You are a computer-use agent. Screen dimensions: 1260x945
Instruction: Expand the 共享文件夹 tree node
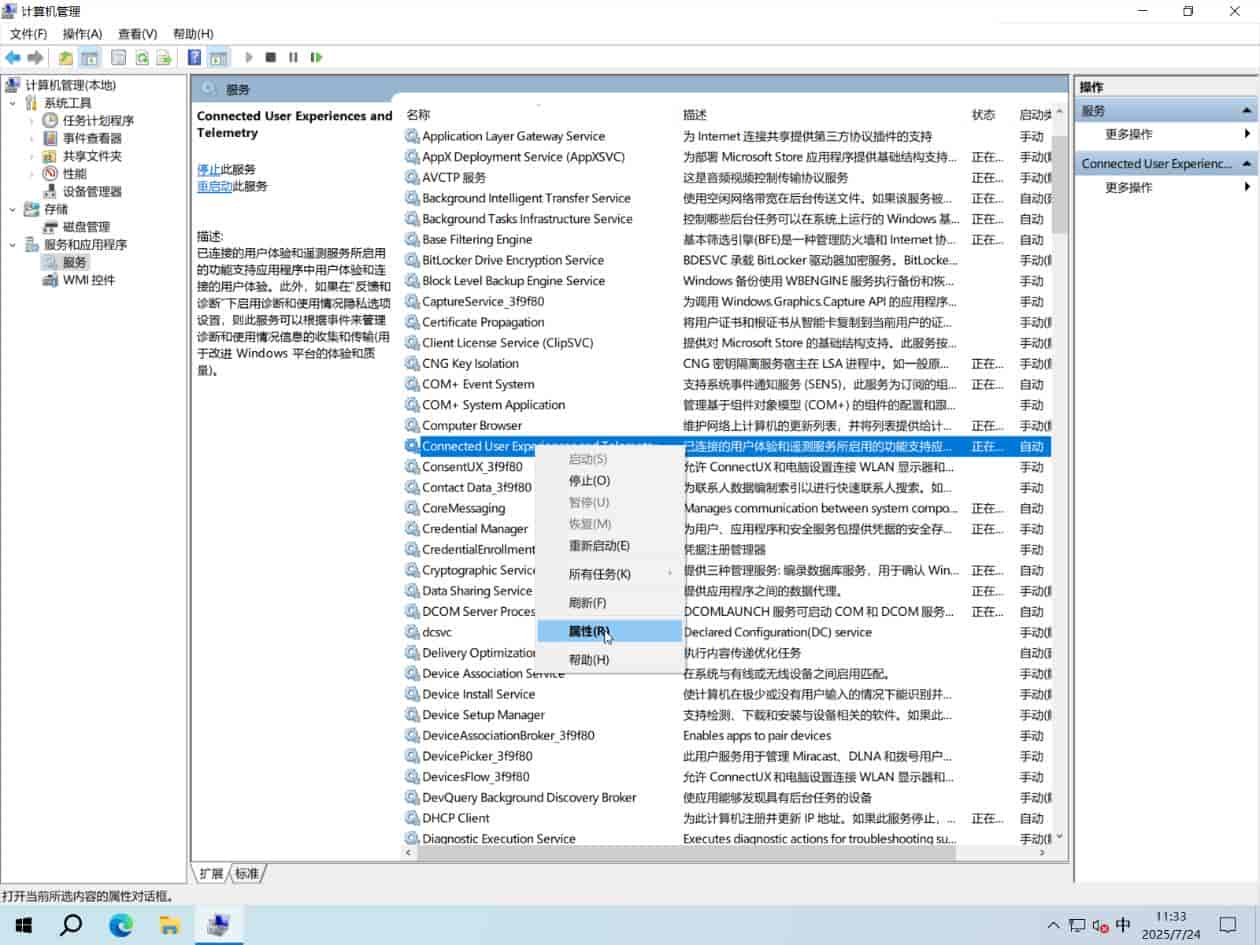(31, 156)
